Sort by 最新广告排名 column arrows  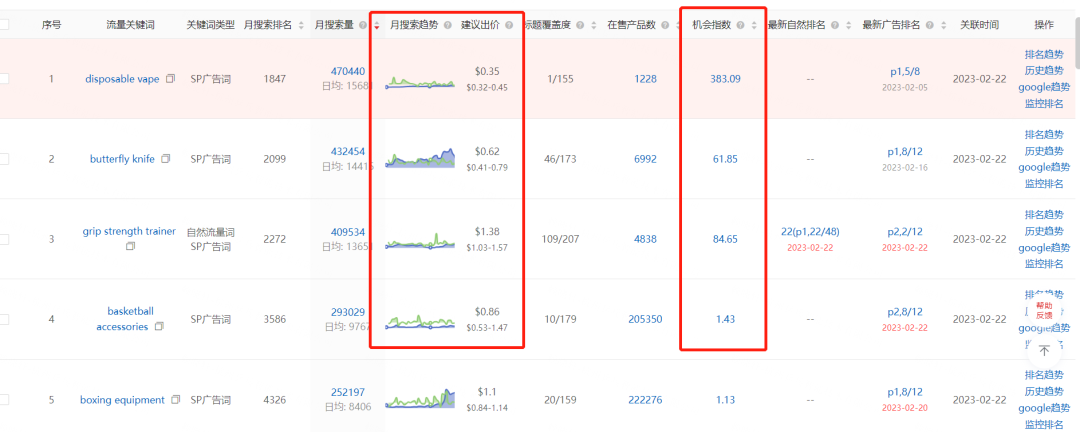pos(942,25)
